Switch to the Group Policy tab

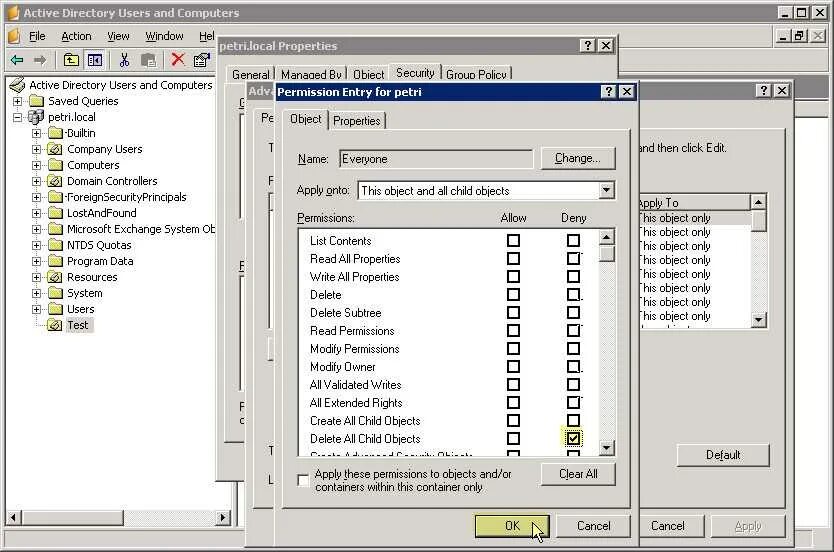point(476,74)
